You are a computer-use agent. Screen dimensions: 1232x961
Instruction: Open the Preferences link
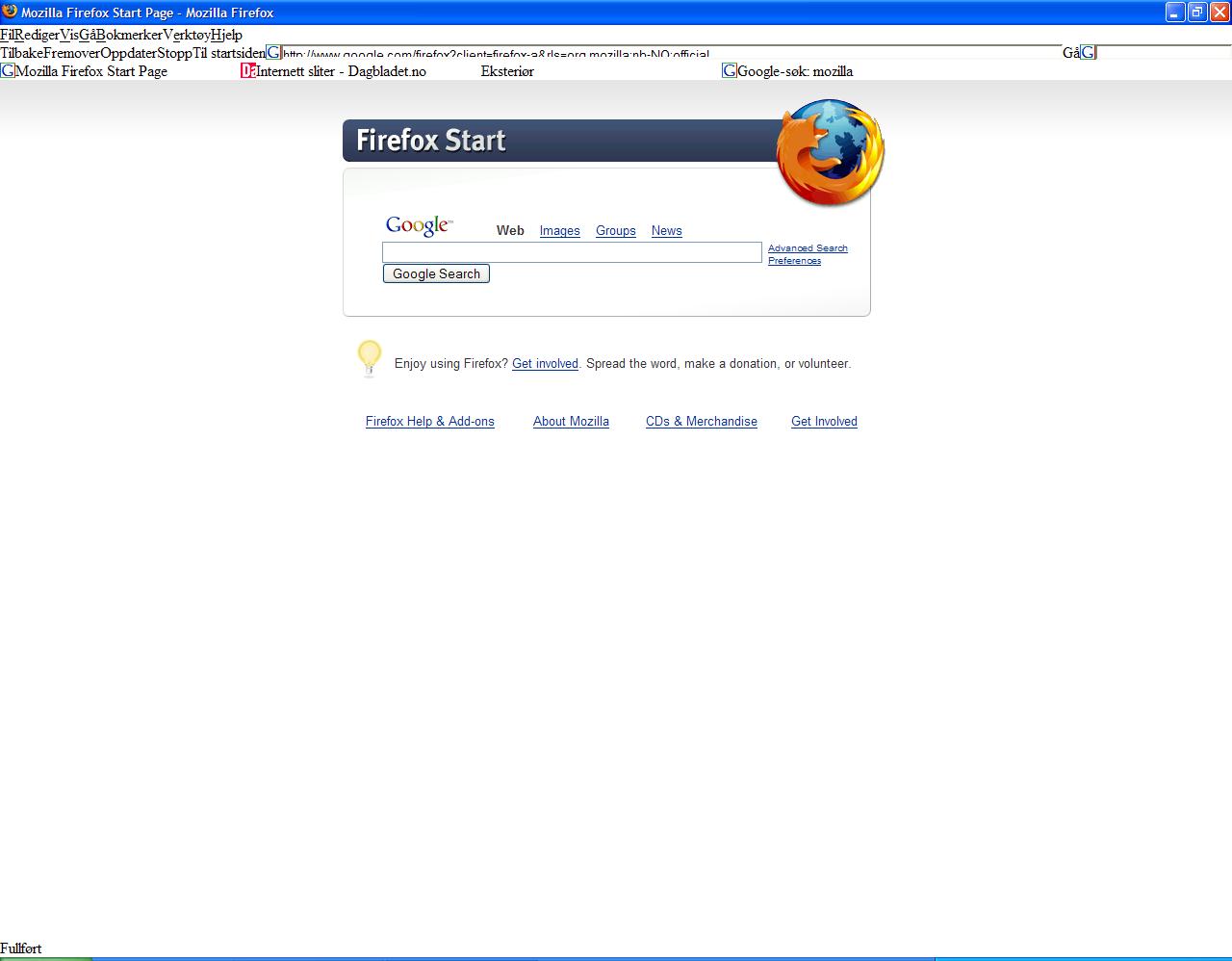click(794, 261)
